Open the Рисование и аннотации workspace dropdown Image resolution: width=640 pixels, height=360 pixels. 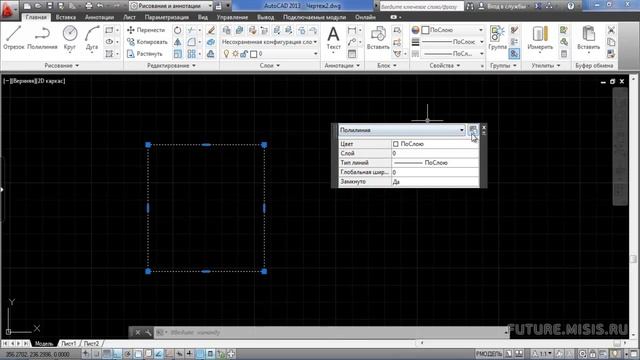click(x=171, y=6)
